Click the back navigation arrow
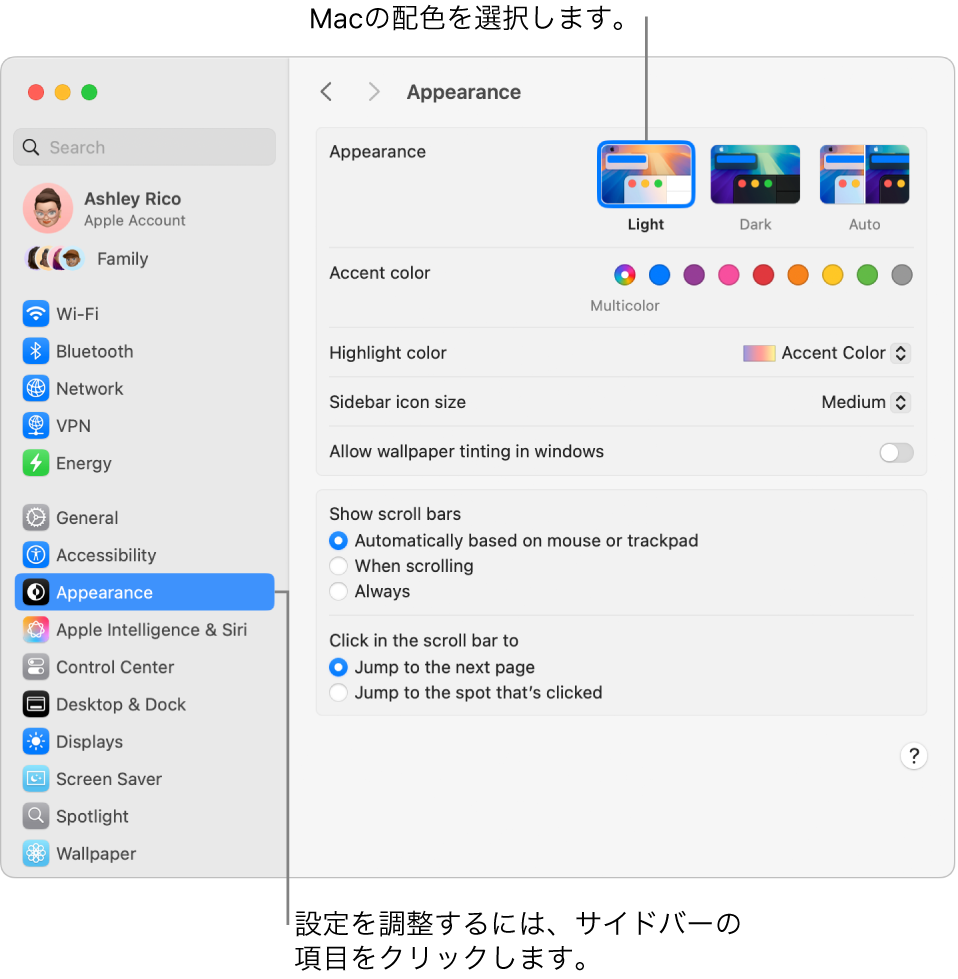 326,91
